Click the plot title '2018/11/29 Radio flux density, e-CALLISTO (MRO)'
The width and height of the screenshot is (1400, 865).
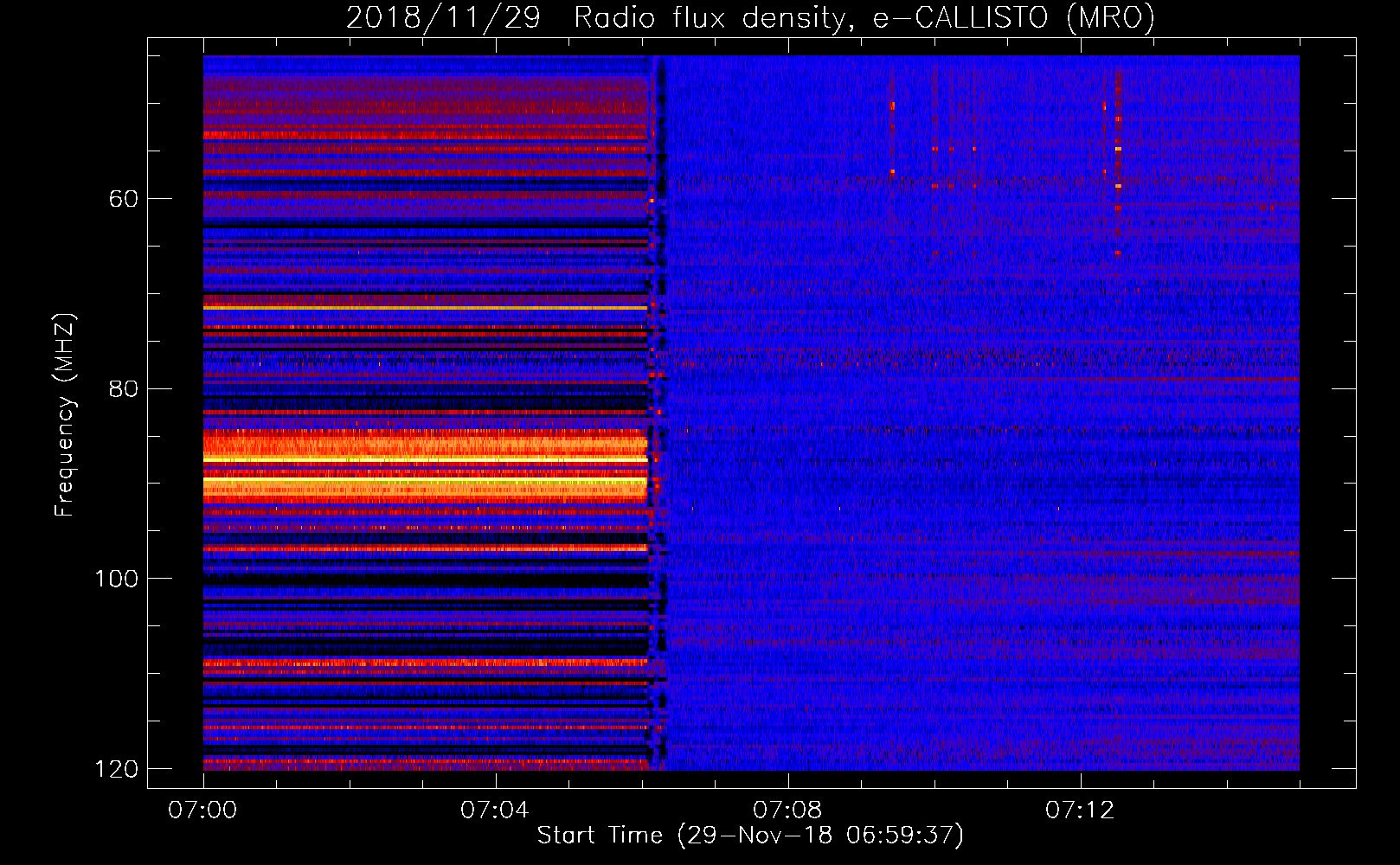coord(750,17)
